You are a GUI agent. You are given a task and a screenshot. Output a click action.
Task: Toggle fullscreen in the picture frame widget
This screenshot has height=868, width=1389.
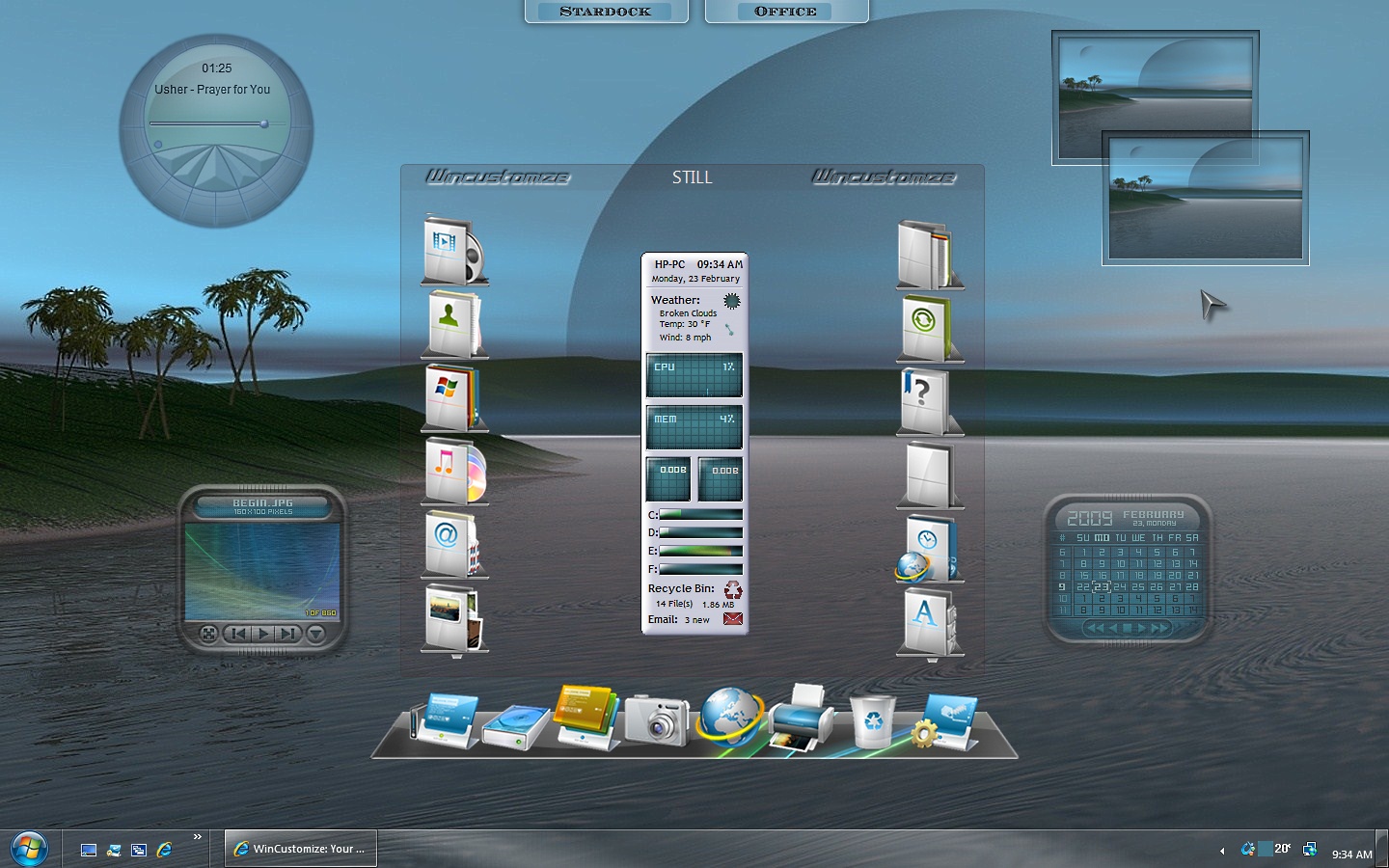[x=208, y=634]
